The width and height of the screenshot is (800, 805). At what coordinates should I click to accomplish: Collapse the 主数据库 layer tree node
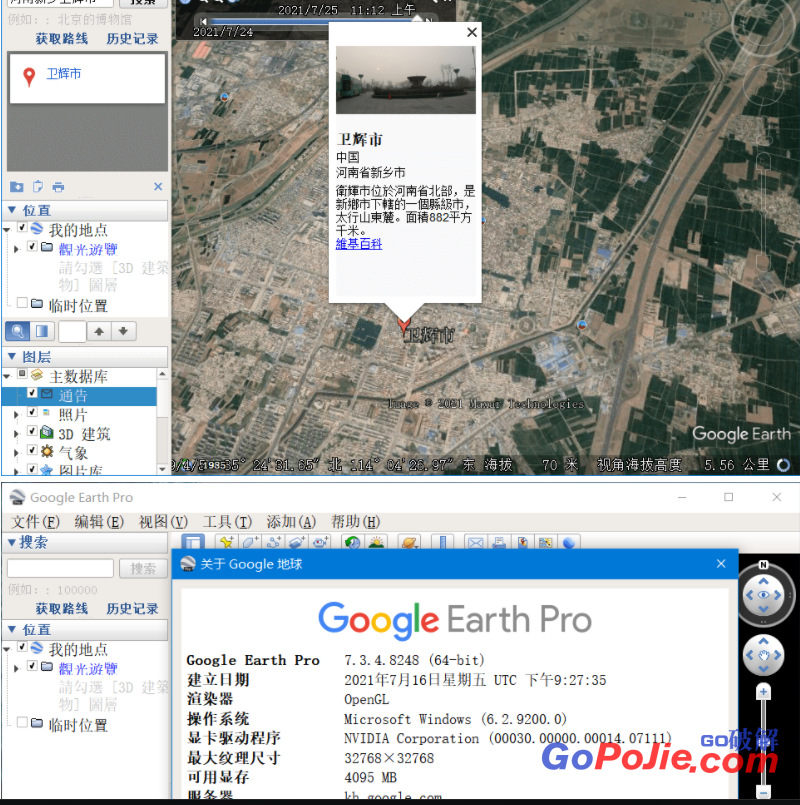pyautogui.click(x=7, y=376)
